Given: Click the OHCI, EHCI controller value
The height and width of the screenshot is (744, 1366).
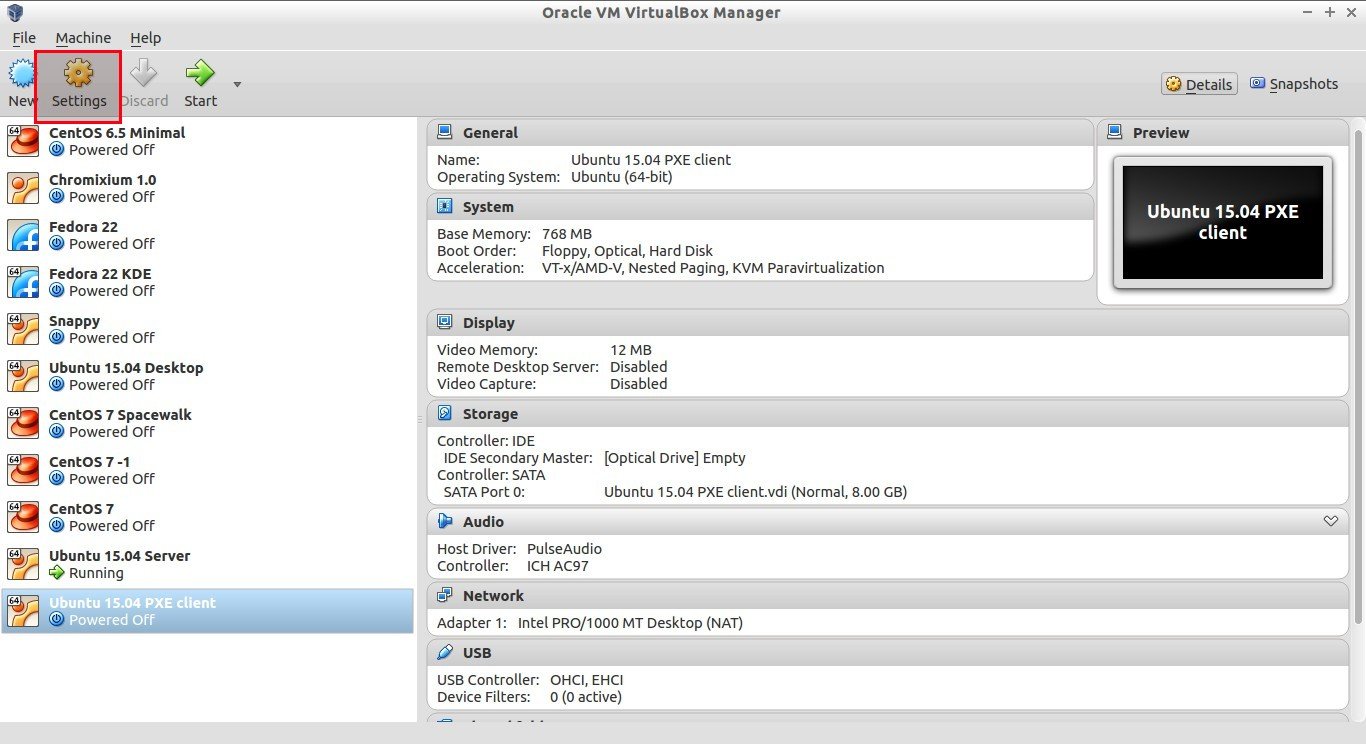Looking at the screenshot, I should 586,680.
